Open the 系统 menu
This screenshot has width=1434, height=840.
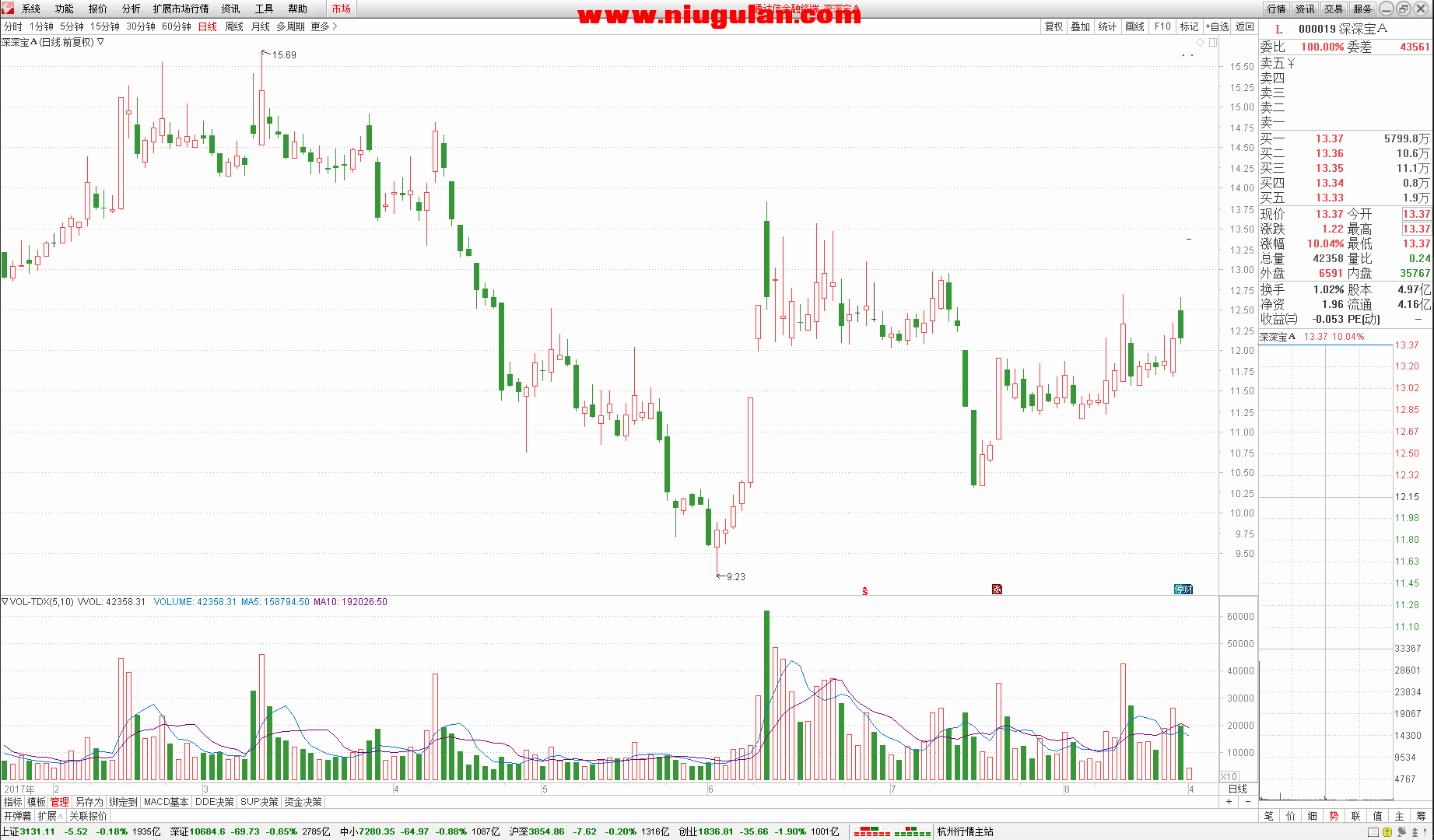pos(31,9)
